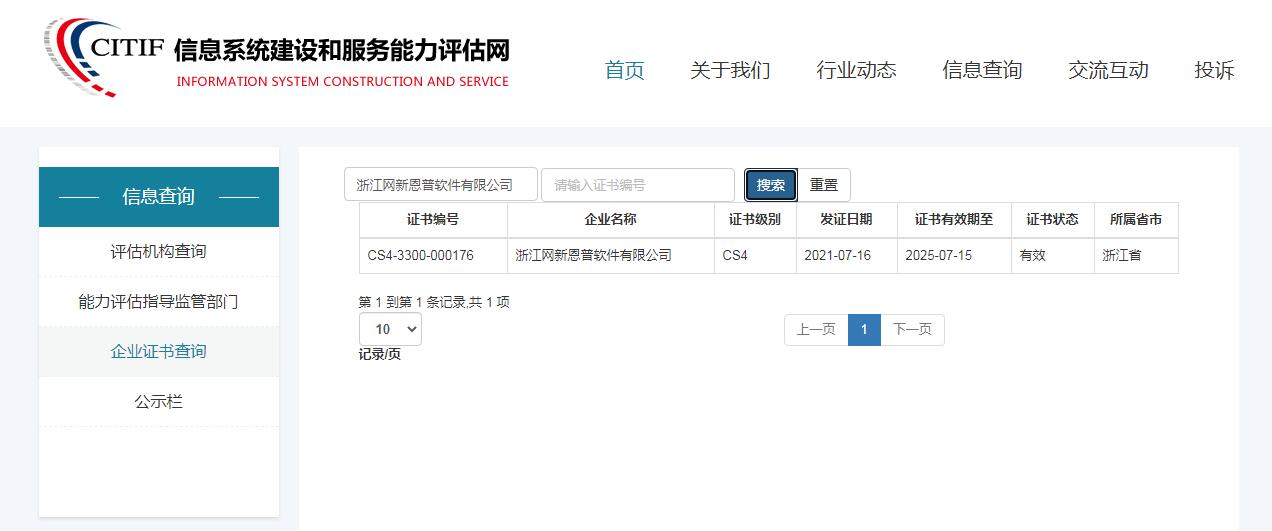
Task: Click certificate number CS4-3300-000176 cell
Action: coord(421,255)
